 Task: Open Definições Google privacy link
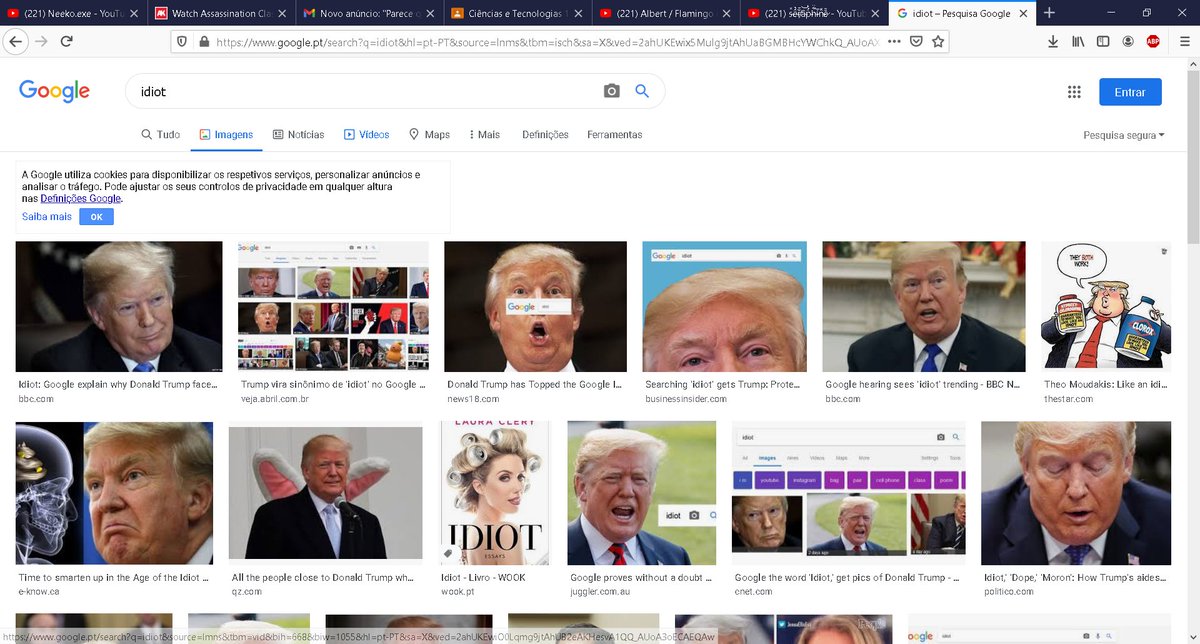click(81, 198)
